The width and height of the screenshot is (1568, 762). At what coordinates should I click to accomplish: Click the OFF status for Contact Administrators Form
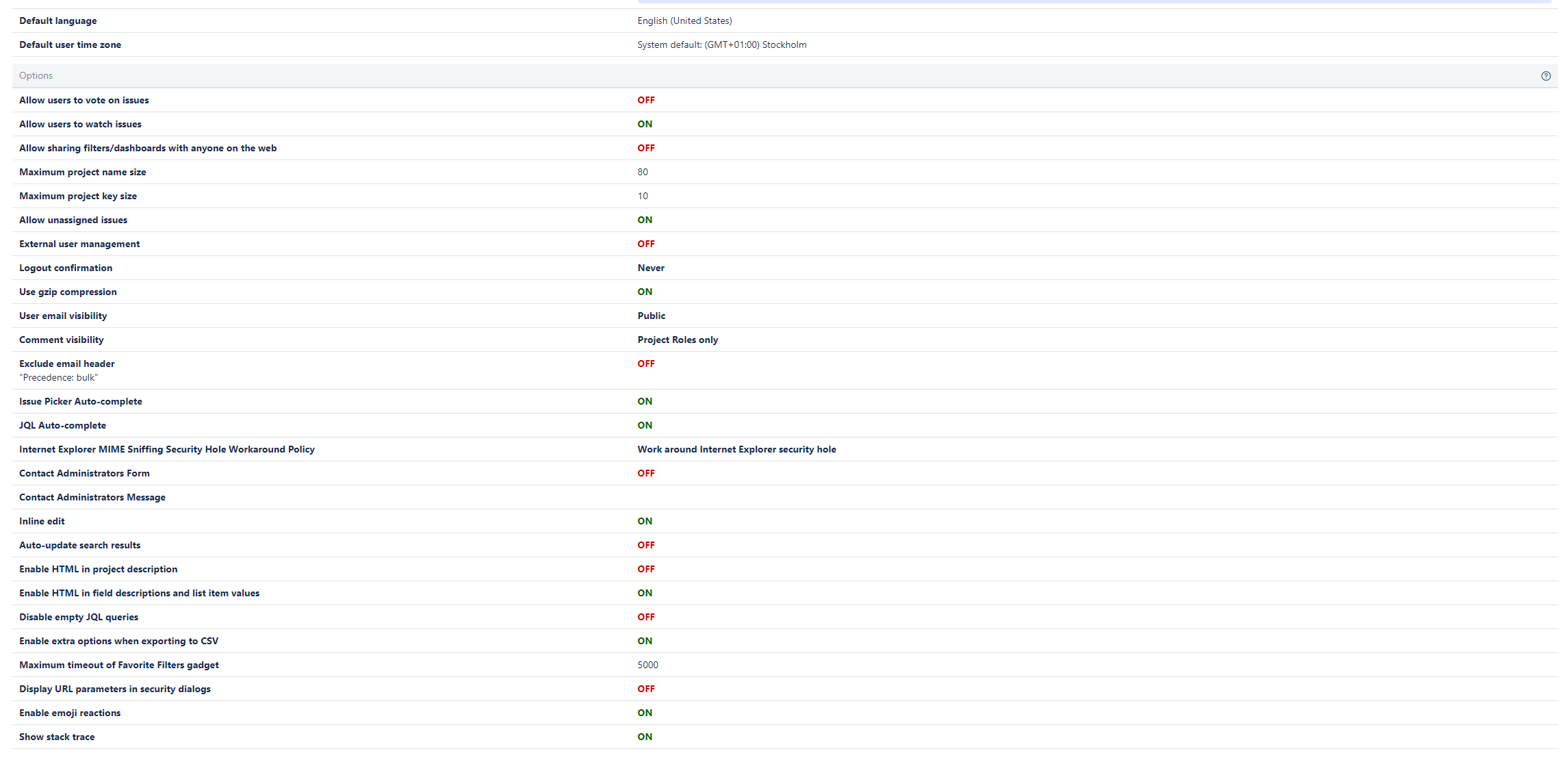click(645, 473)
